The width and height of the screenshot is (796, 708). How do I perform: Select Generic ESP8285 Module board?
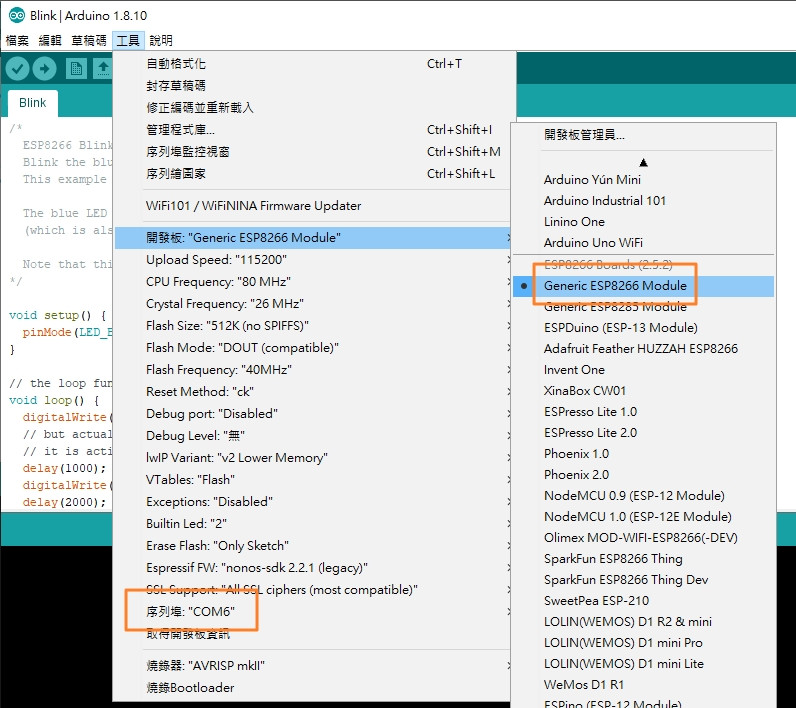(643, 307)
